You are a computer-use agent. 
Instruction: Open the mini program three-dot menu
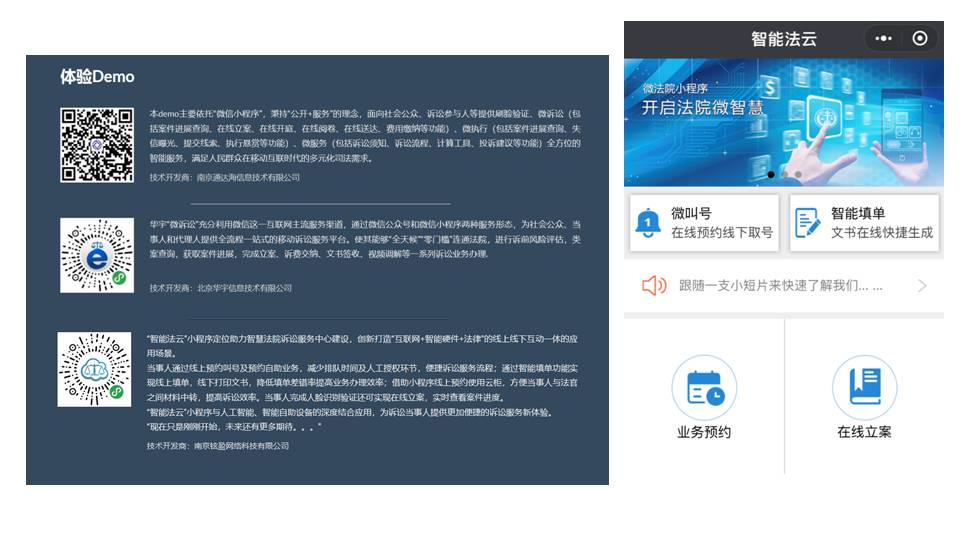(883, 39)
